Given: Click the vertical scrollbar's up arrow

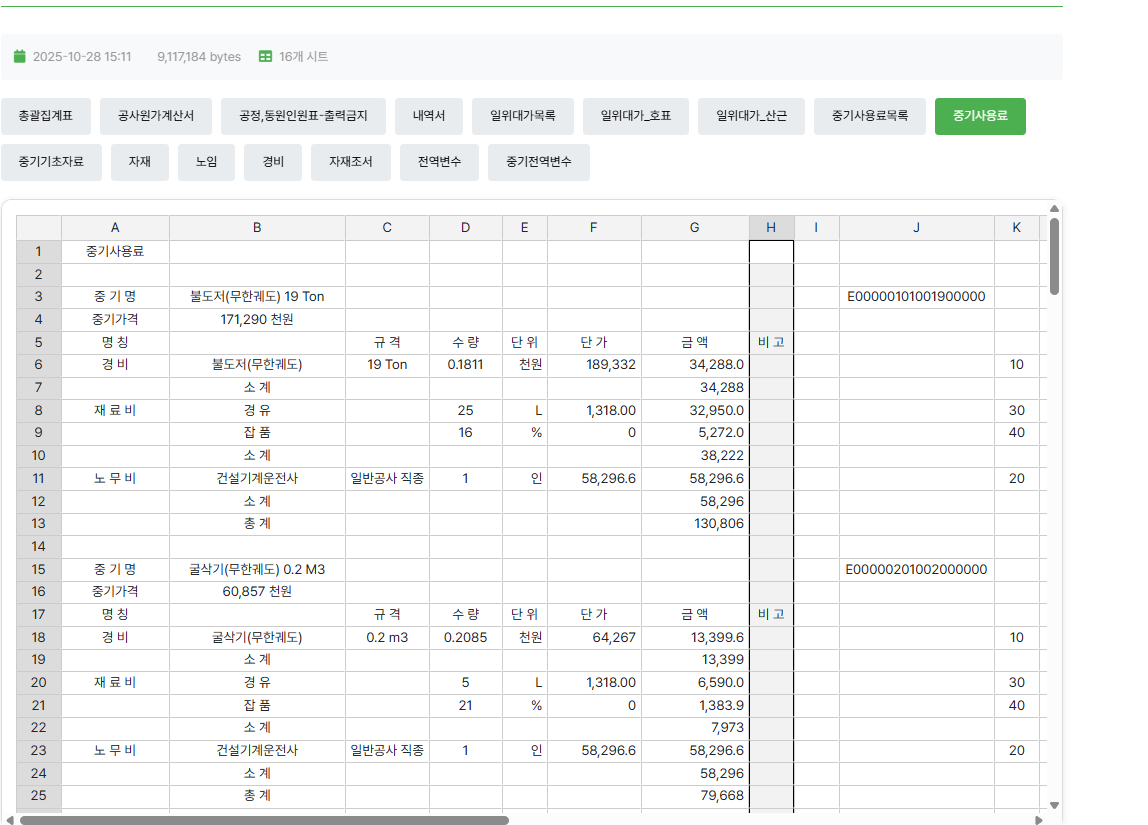Looking at the screenshot, I should pos(1054,210).
